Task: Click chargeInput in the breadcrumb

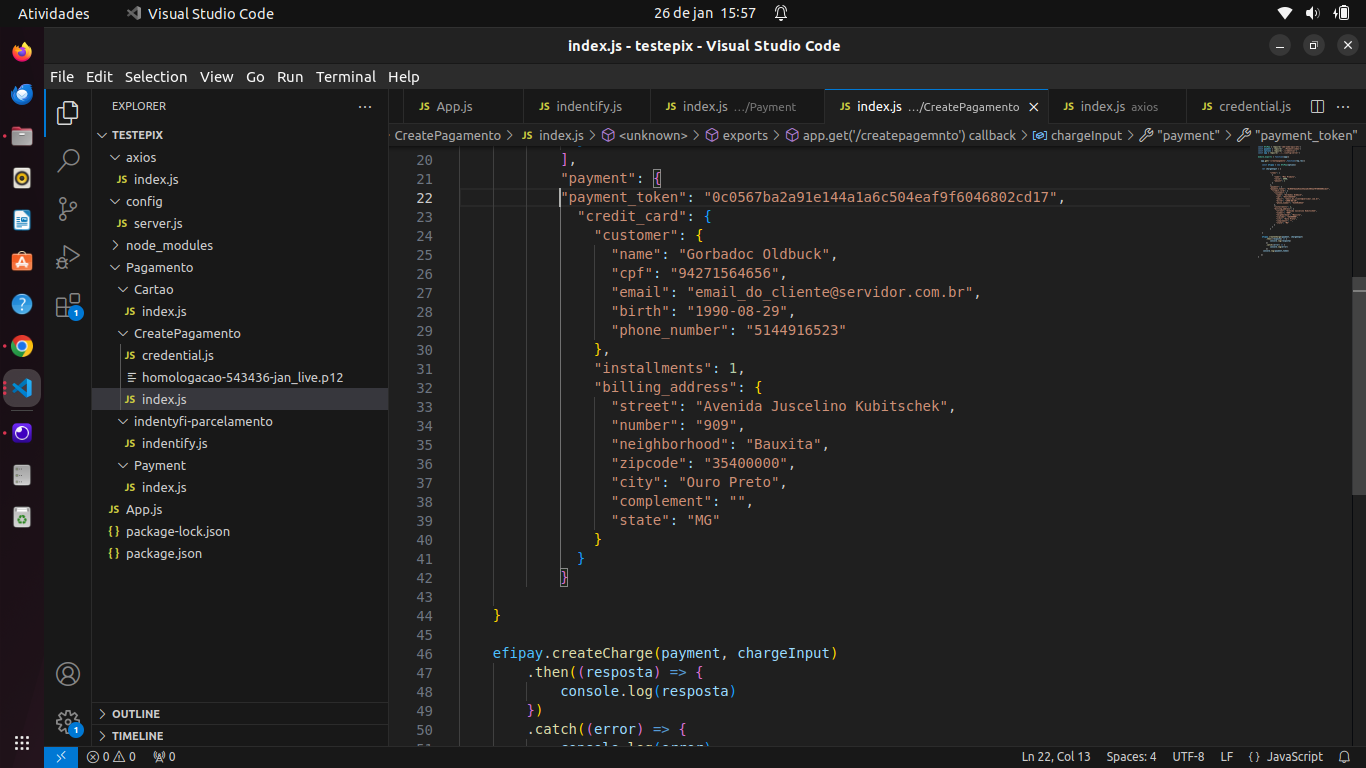Action: pyautogui.click(x=1086, y=135)
